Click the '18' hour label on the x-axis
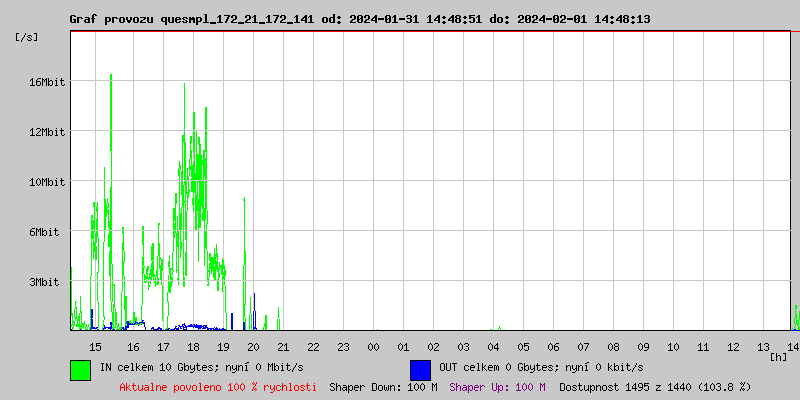Screen dimensions: 800x400 pyautogui.click(x=193, y=347)
